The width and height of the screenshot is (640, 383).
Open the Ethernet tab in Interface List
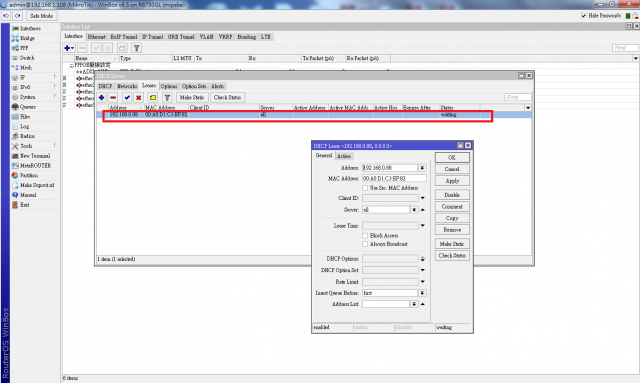point(97,37)
